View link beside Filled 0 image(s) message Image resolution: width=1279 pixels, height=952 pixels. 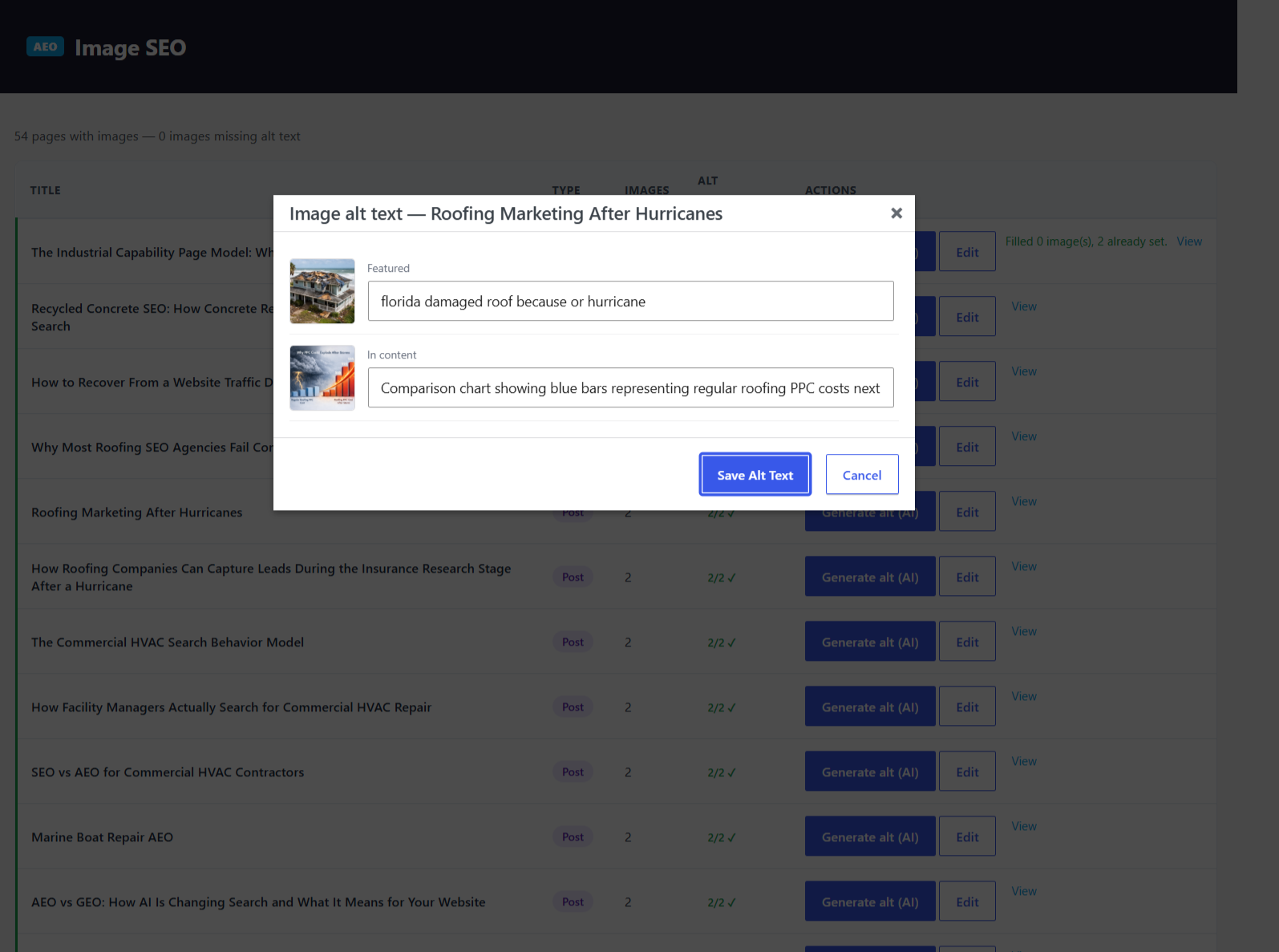(1189, 241)
